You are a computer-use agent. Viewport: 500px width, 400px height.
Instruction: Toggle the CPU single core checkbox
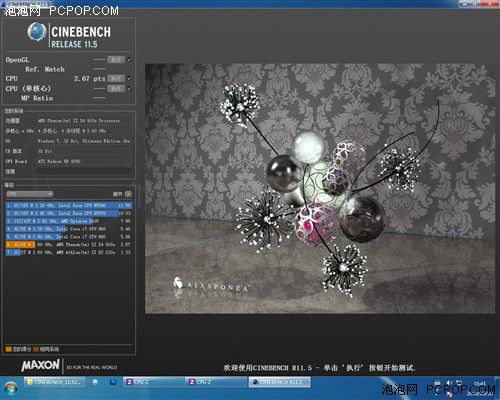pyautogui.click(x=130, y=88)
